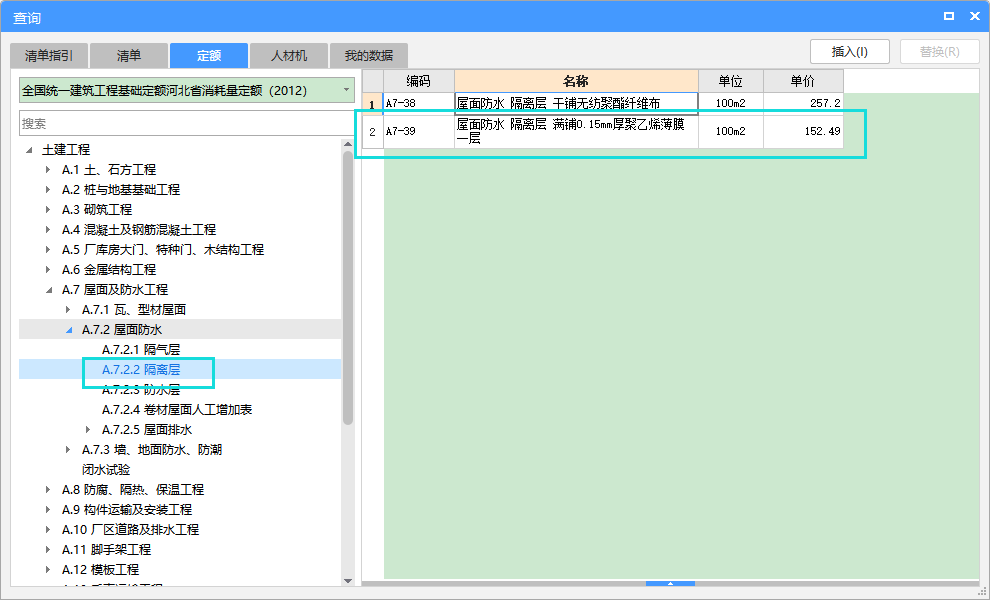Click code cell A7-38
This screenshot has width=990, height=600.
coord(419,104)
